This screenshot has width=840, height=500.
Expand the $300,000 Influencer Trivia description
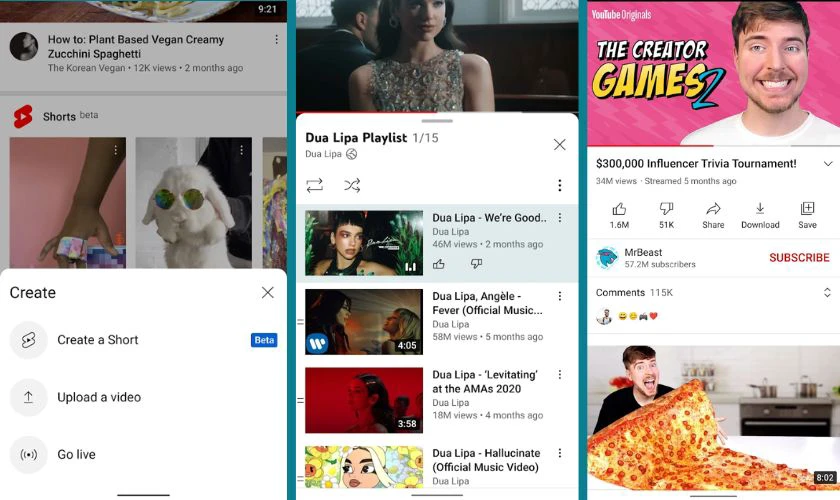click(x=828, y=163)
